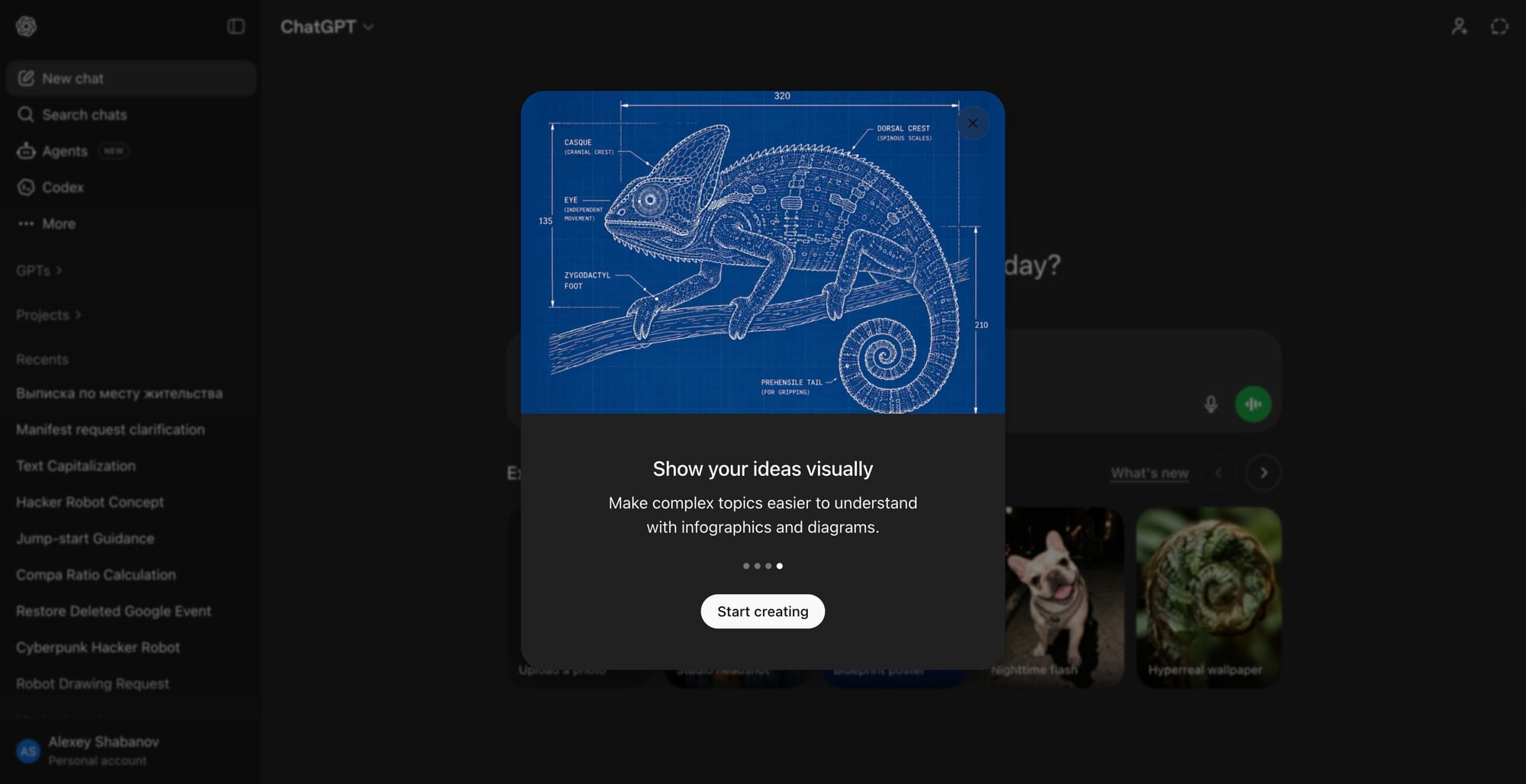
Task: Open chat 'Restore Deleted Google Event'
Action: (130, 611)
